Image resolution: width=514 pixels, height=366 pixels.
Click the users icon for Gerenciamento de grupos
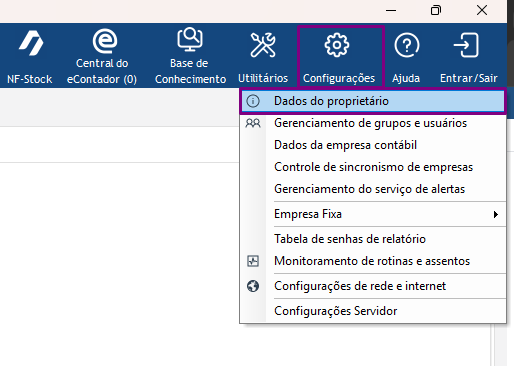(253, 123)
